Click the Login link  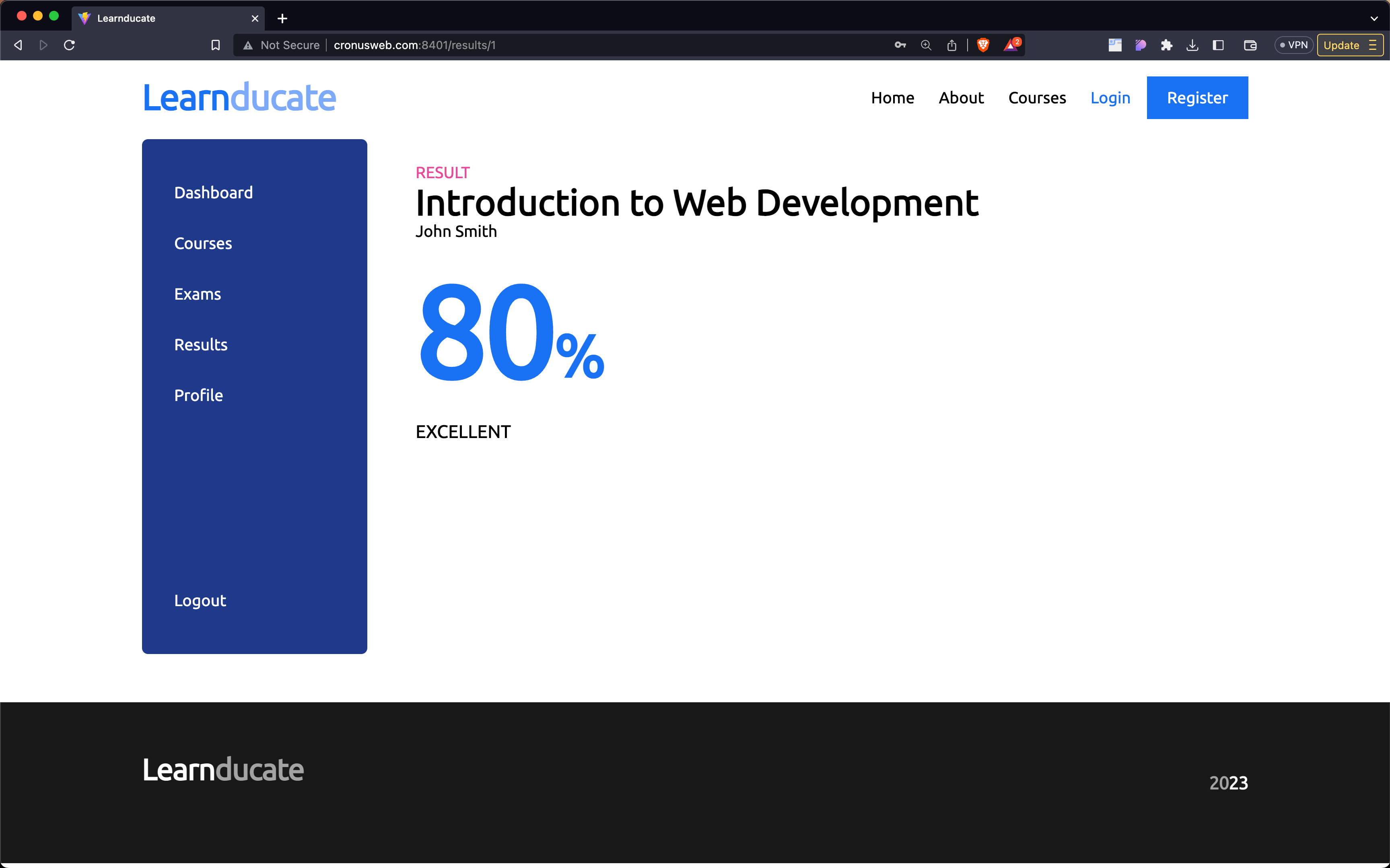(1110, 98)
